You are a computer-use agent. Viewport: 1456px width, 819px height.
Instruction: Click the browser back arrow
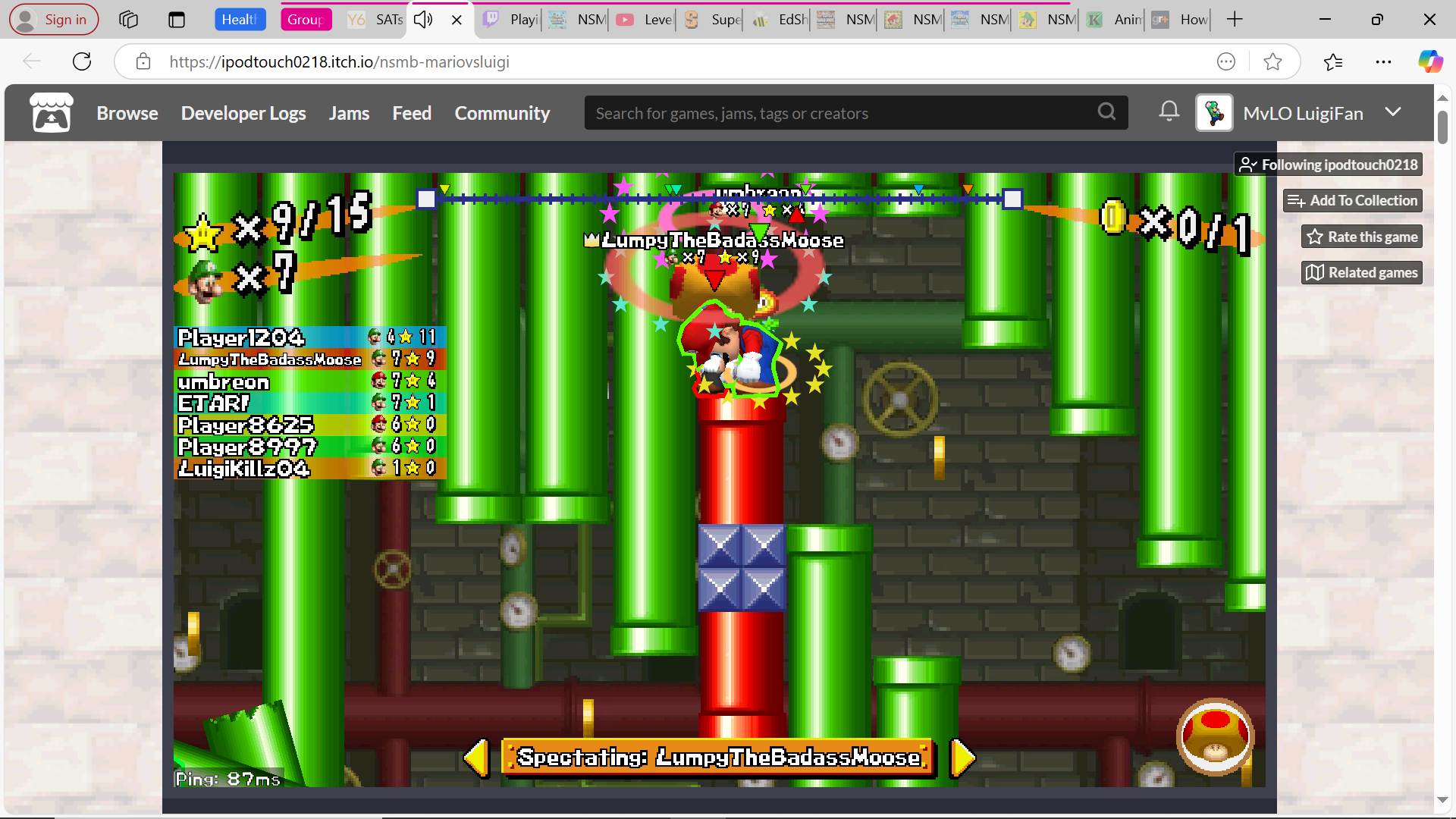32,61
